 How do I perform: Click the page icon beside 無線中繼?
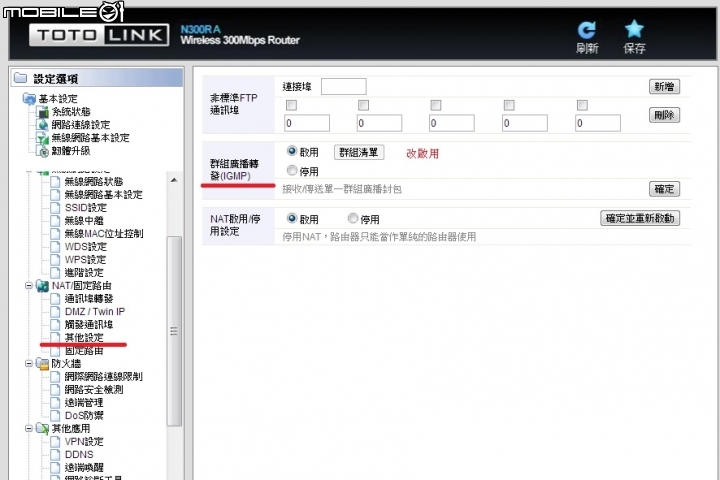tap(55, 220)
